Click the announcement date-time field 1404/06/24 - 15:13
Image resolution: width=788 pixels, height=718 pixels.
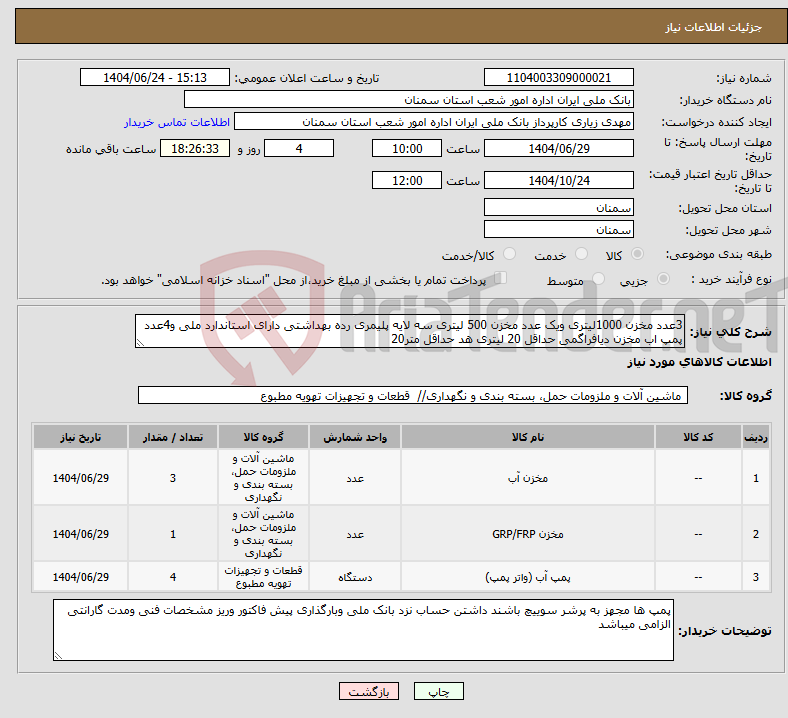pos(155,78)
